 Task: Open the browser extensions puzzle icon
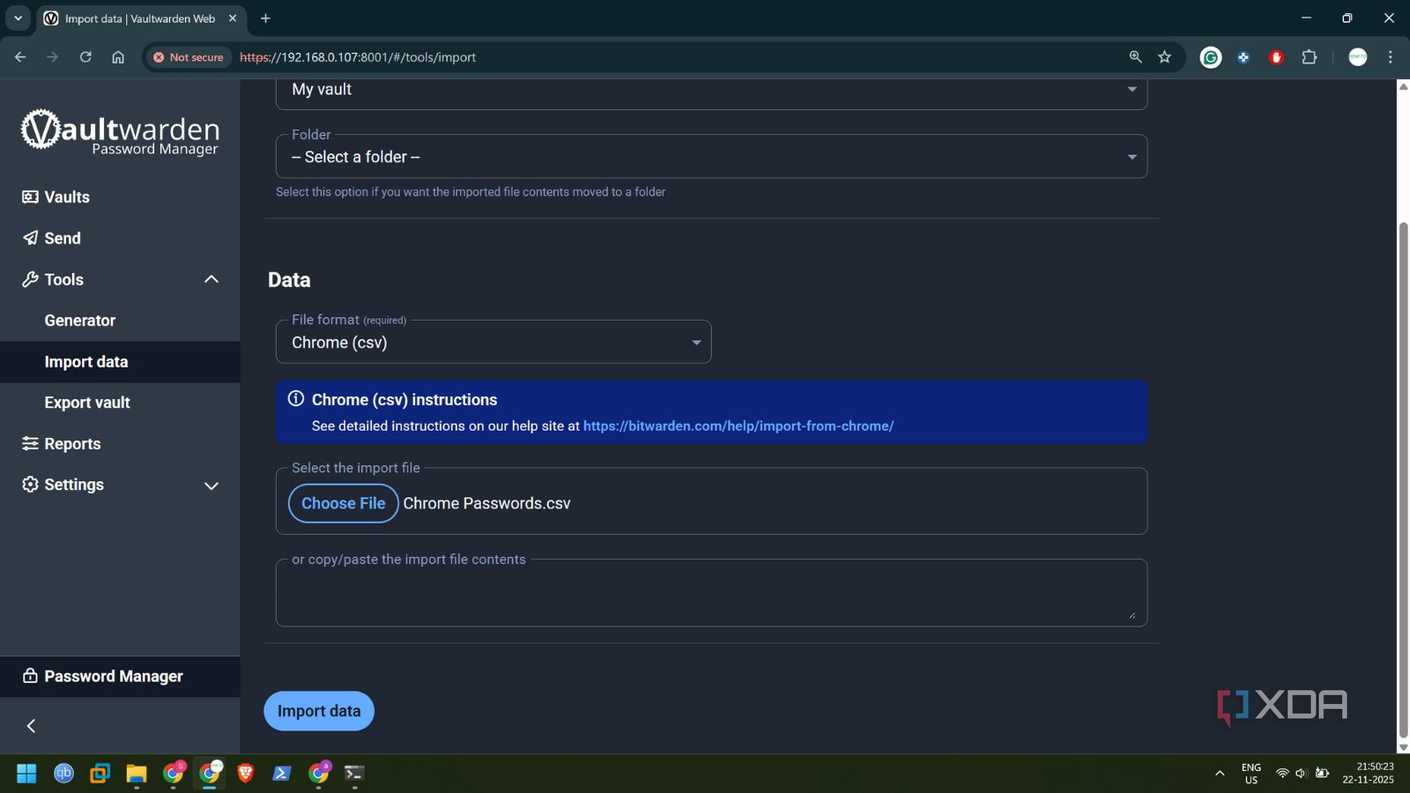[x=1309, y=57]
